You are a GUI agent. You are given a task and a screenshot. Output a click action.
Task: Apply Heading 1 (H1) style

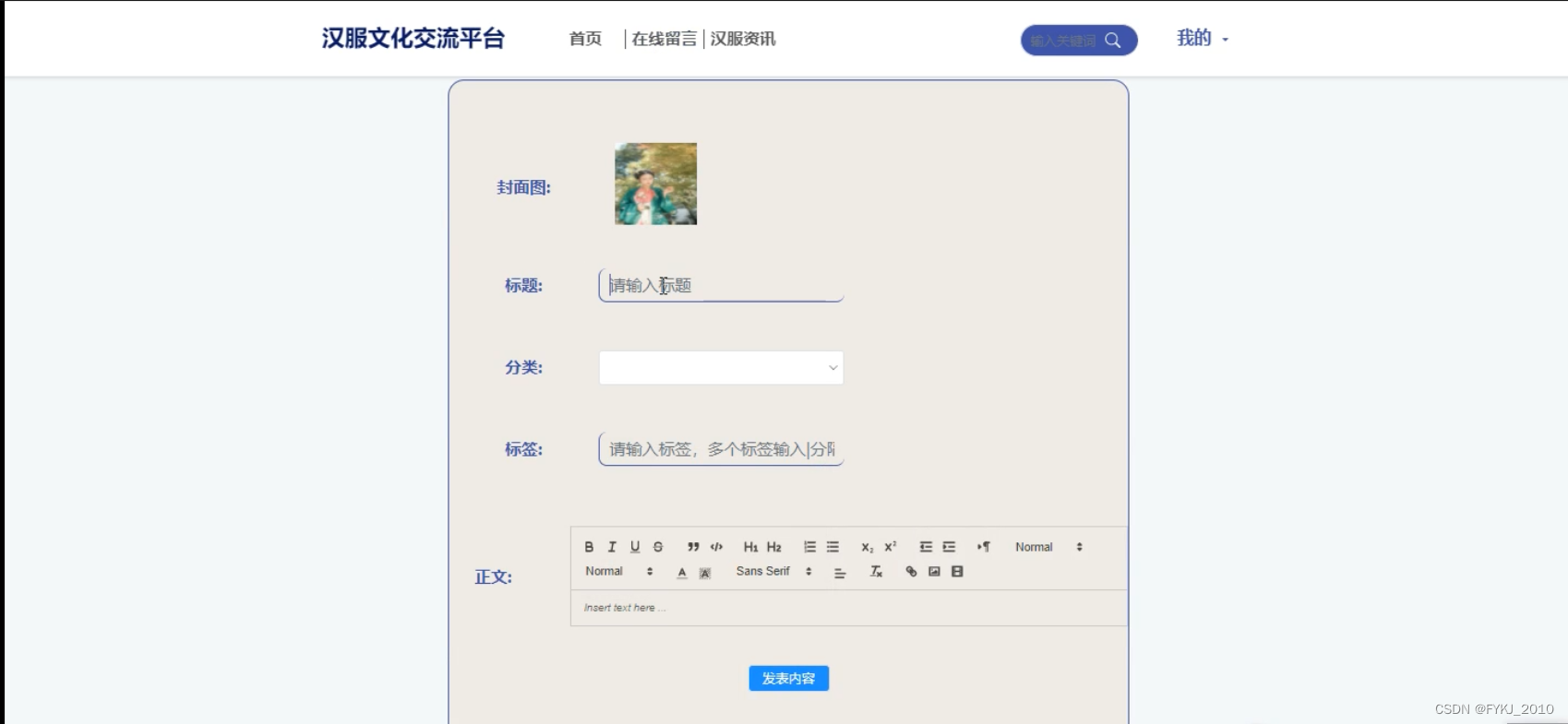point(750,547)
